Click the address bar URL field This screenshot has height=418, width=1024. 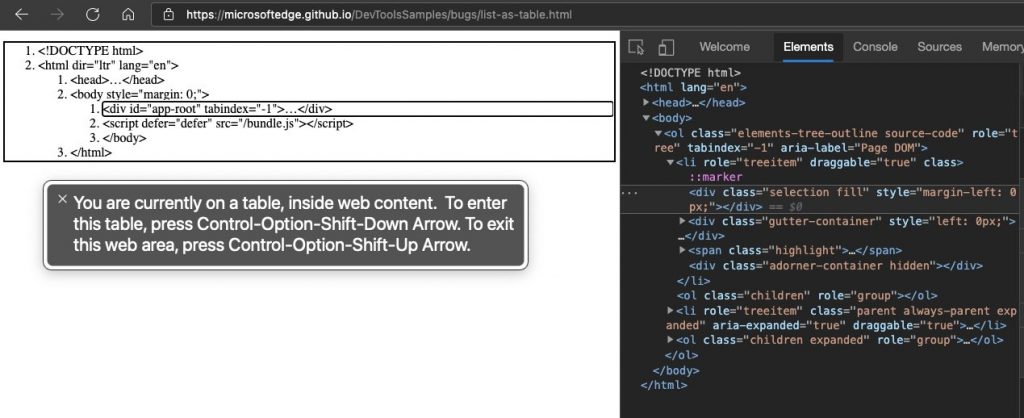[586, 14]
